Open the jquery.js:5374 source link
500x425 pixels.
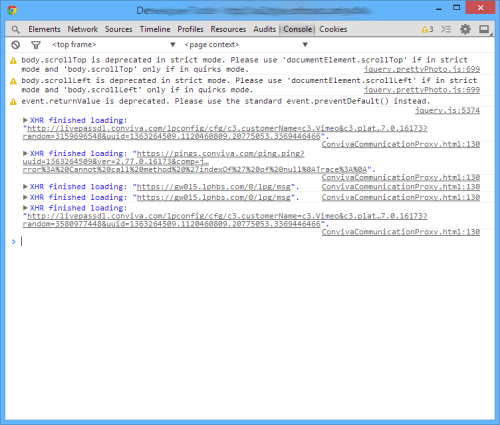(x=447, y=110)
